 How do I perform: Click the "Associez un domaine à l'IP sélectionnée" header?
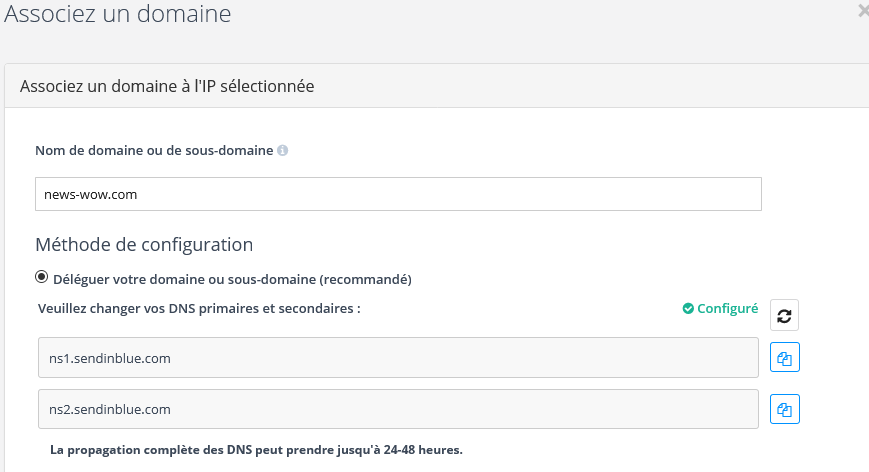[167, 87]
